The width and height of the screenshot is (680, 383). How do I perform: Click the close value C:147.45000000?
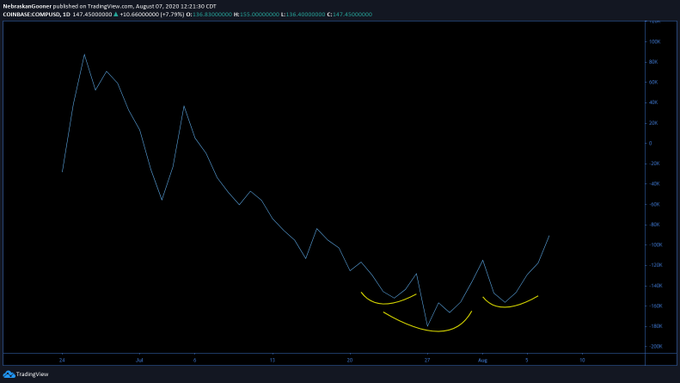pos(350,14)
